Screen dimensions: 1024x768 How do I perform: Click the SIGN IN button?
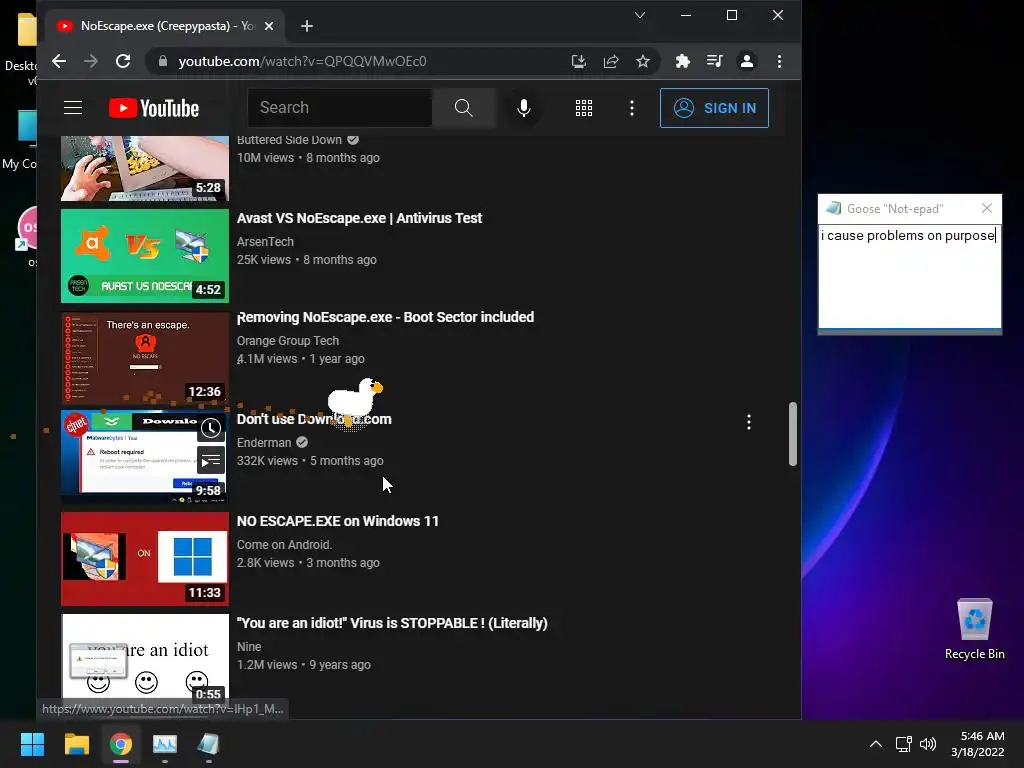714,108
